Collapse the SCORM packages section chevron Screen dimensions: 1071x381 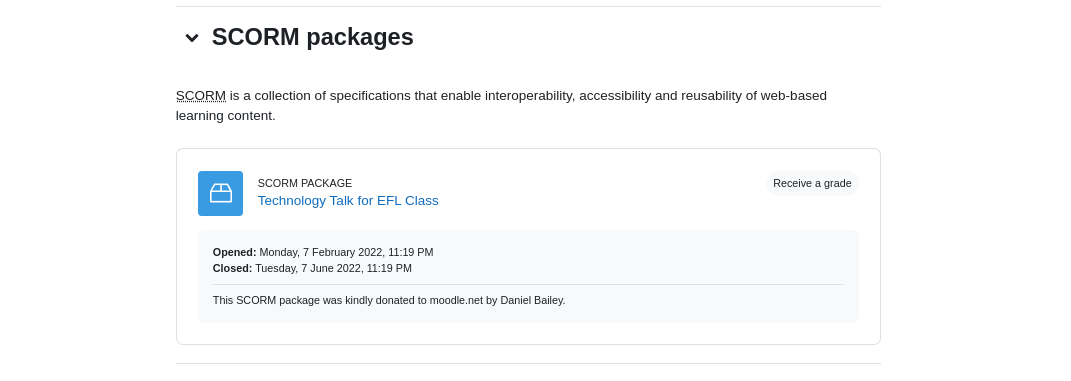[192, 38]
